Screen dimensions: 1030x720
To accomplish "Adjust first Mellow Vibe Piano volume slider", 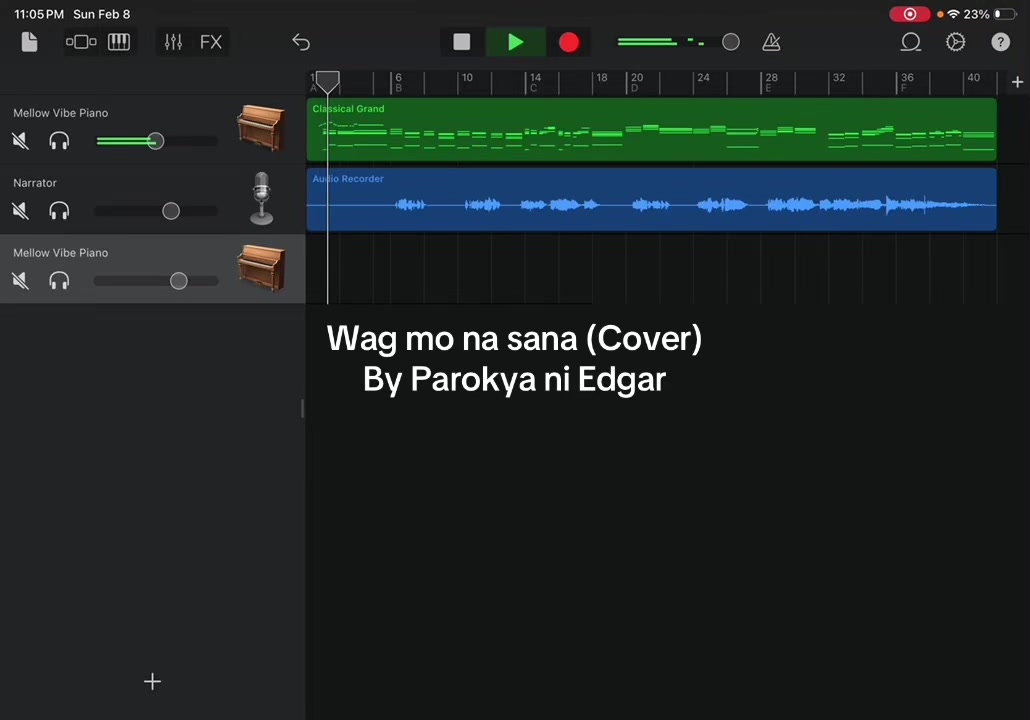I will pyautogui.click(x=156, y=141).
